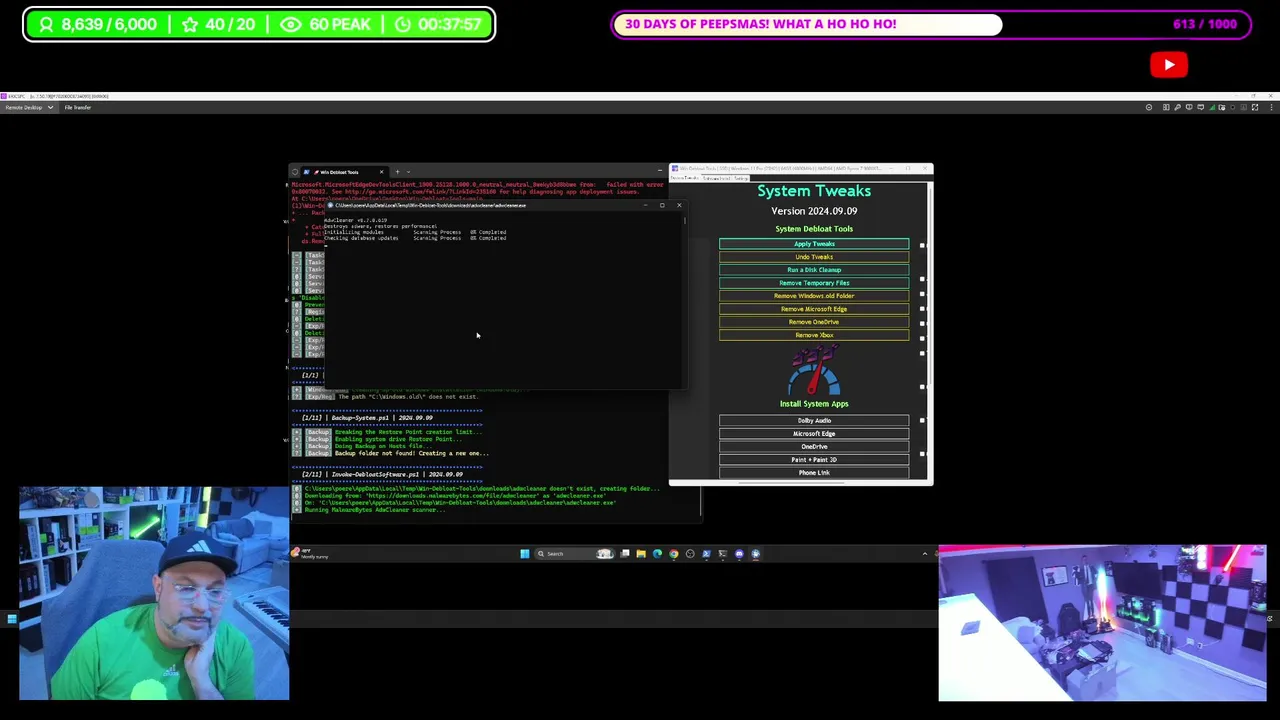Select the Software Install tab
The height and width of the screenshot is (720, 1280).
click(x=716, y=178)
